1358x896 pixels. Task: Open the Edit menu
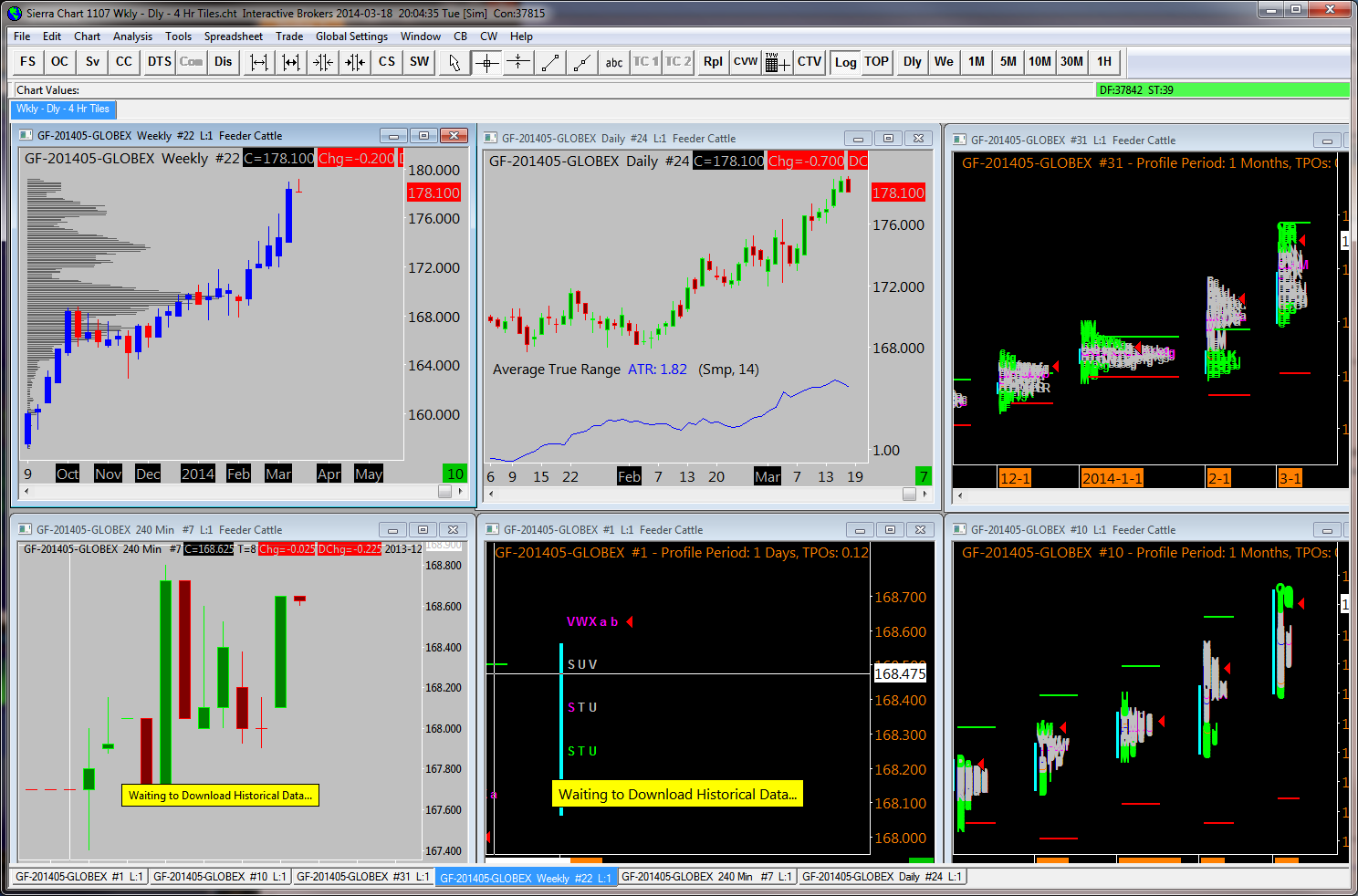(x=52, y=36)
